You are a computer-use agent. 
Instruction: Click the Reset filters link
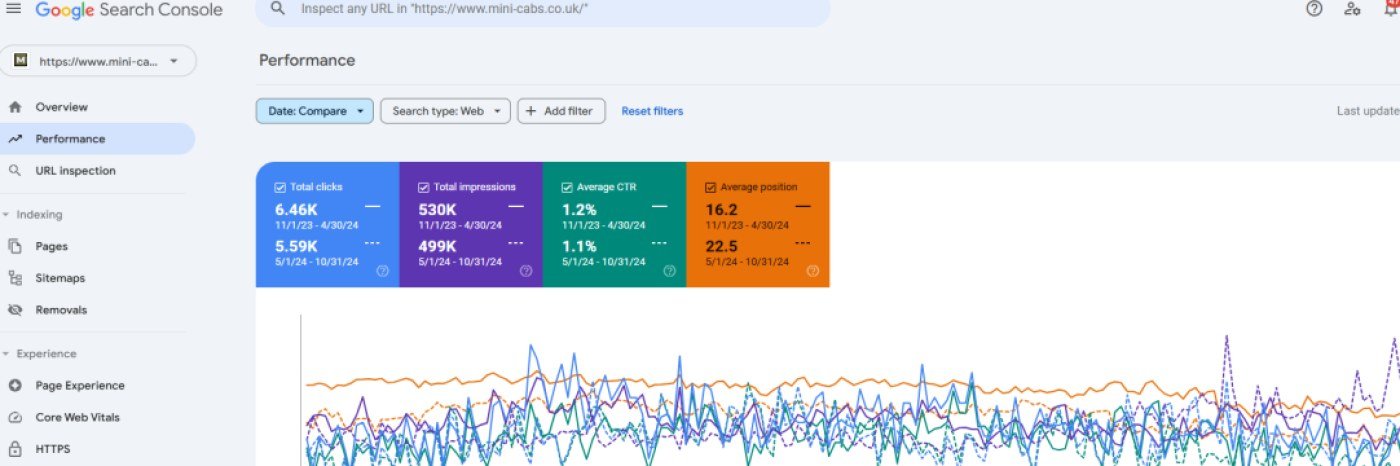652,111
